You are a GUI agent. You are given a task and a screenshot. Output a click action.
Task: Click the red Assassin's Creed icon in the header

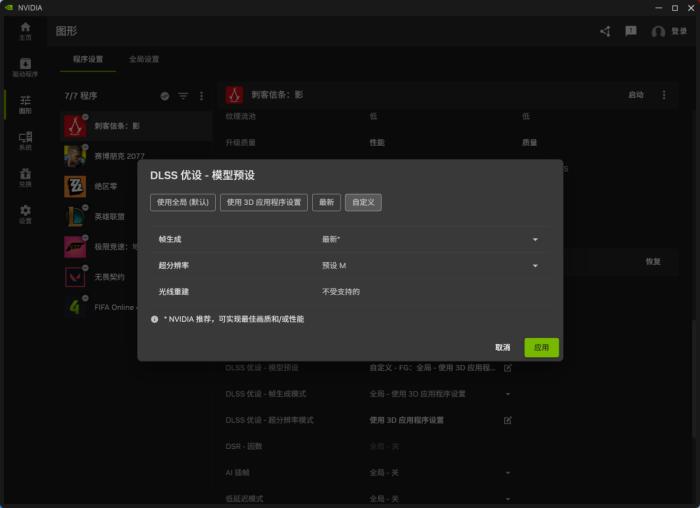234,95
